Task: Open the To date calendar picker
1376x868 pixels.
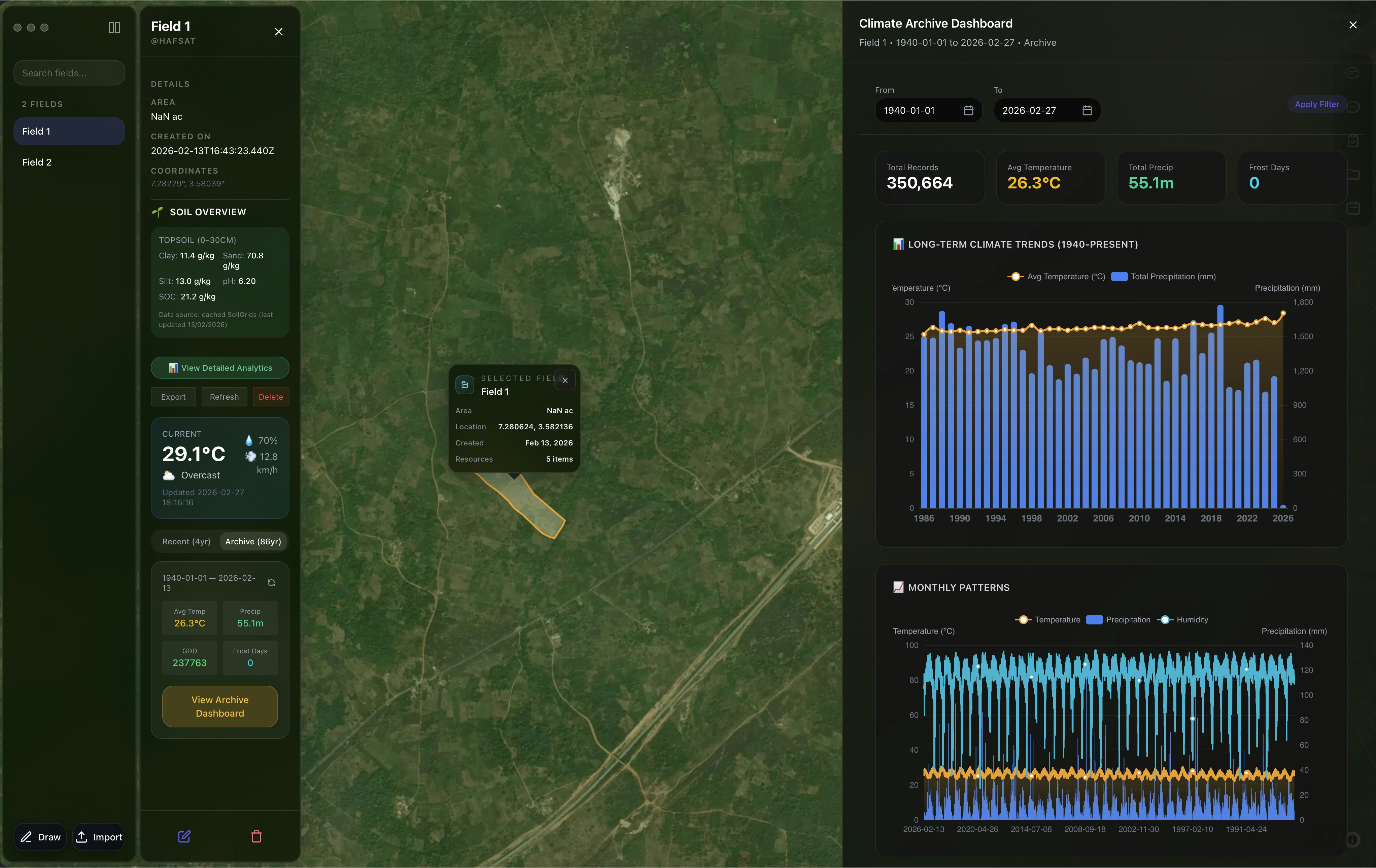Action: [1087, 110]
